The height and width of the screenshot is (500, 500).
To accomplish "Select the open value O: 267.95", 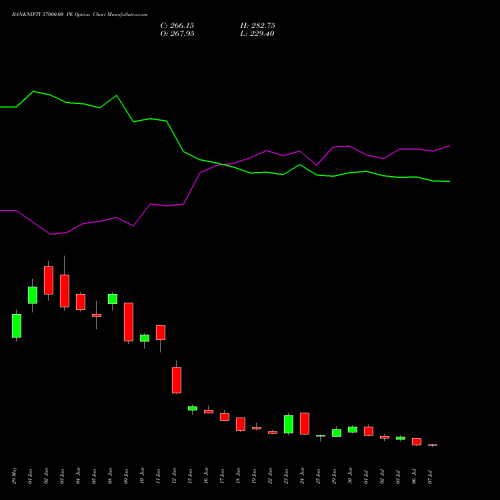I will click(177, 34).
